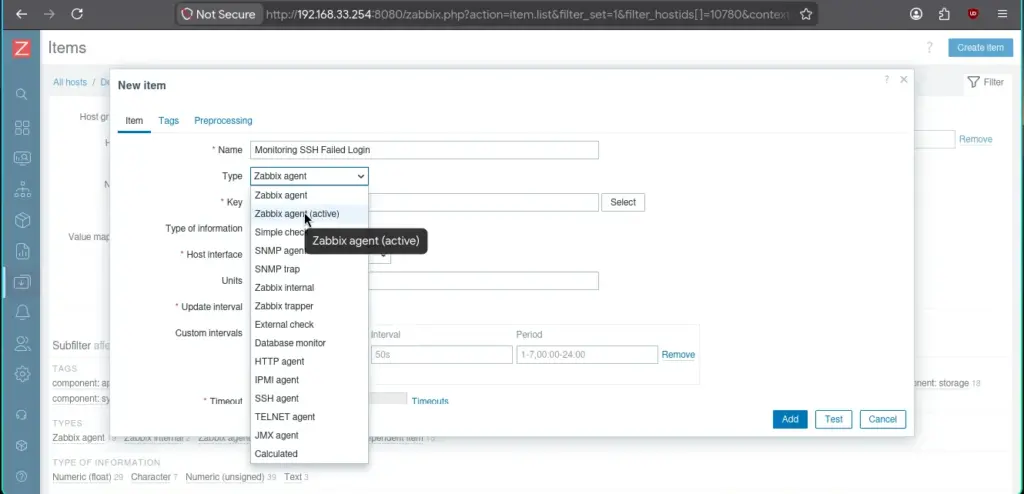
Task: Close the New item dialog
Action: coord(904,80)
